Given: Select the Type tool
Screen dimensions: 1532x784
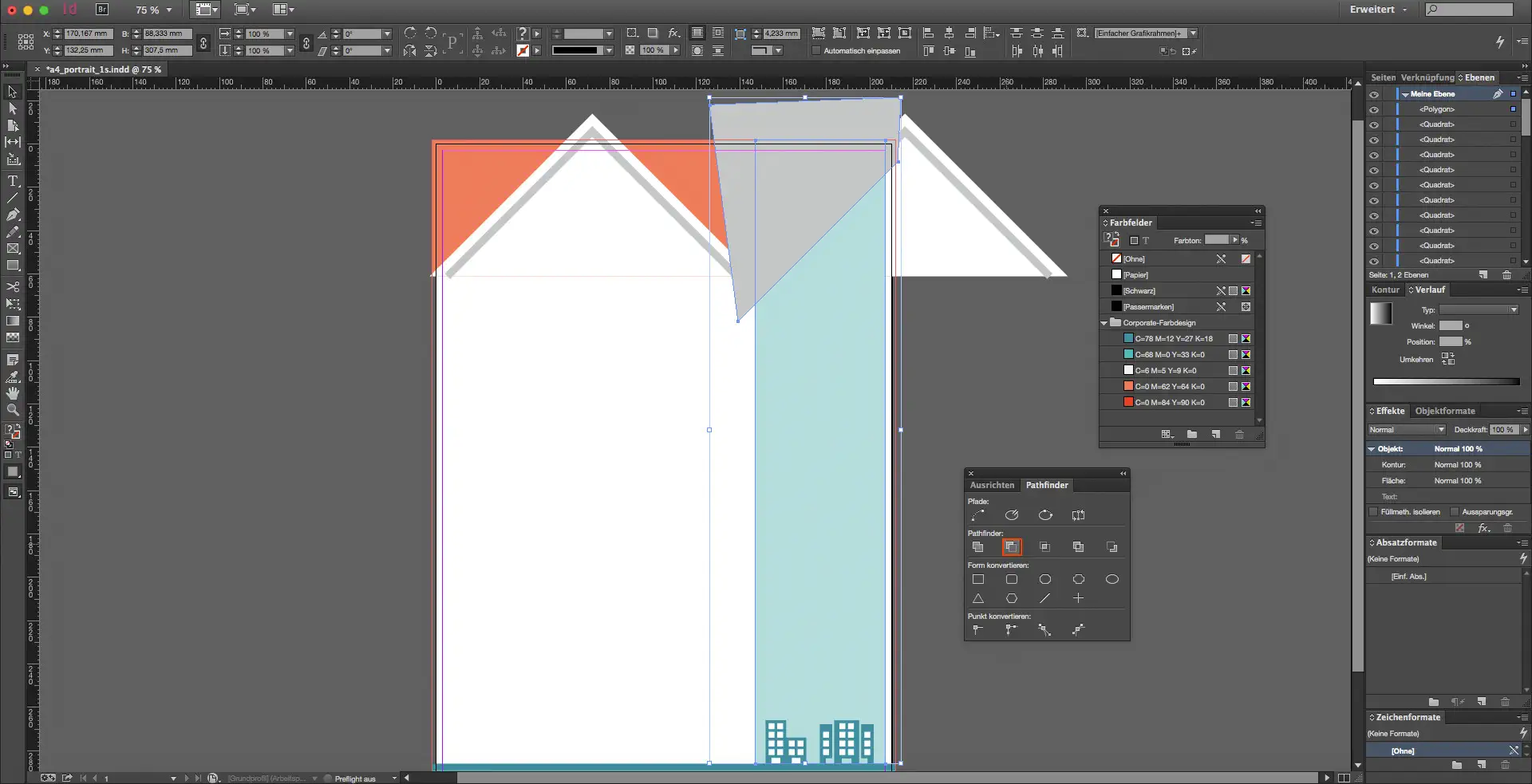Looking at the screenshot, I should pyautogui.click(x=13, y=181).
